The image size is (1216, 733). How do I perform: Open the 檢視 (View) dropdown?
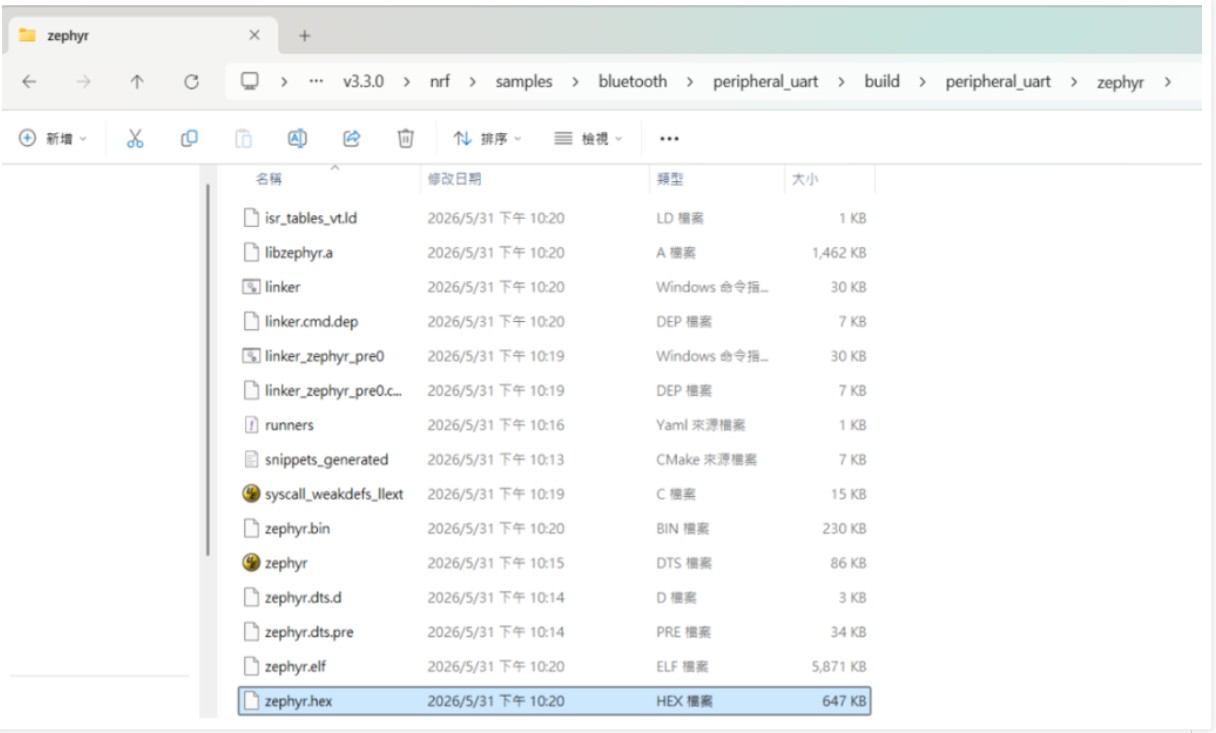click(x=589, y=139)
